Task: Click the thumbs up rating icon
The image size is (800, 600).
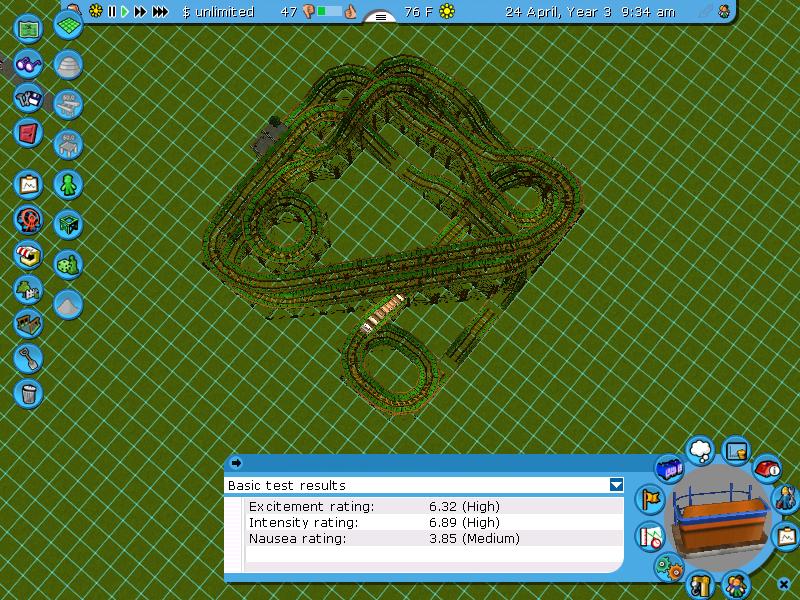Action: coord(350,11)
